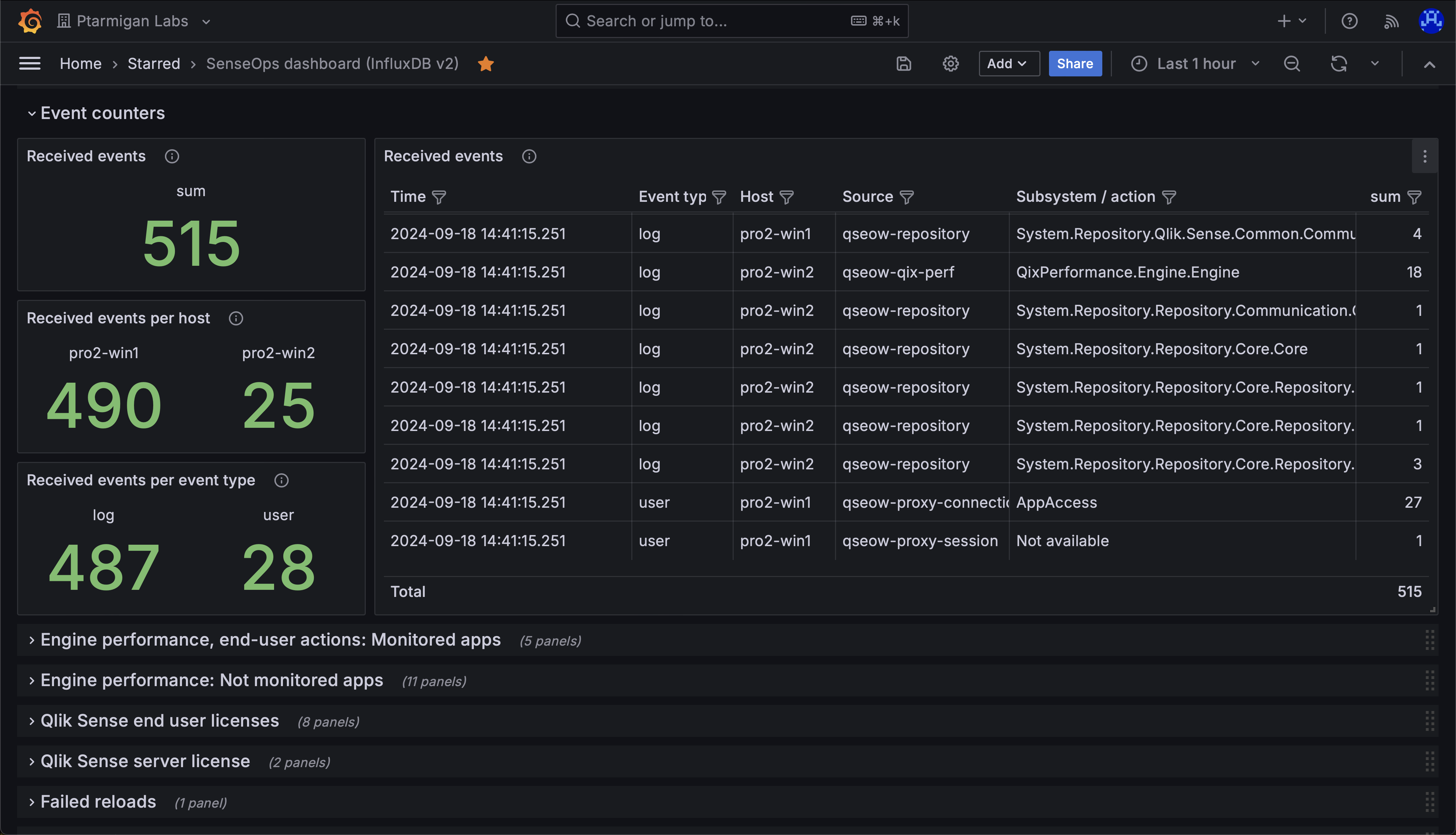Filter the sum column
1456x835 pixels.
(1414, 197)
